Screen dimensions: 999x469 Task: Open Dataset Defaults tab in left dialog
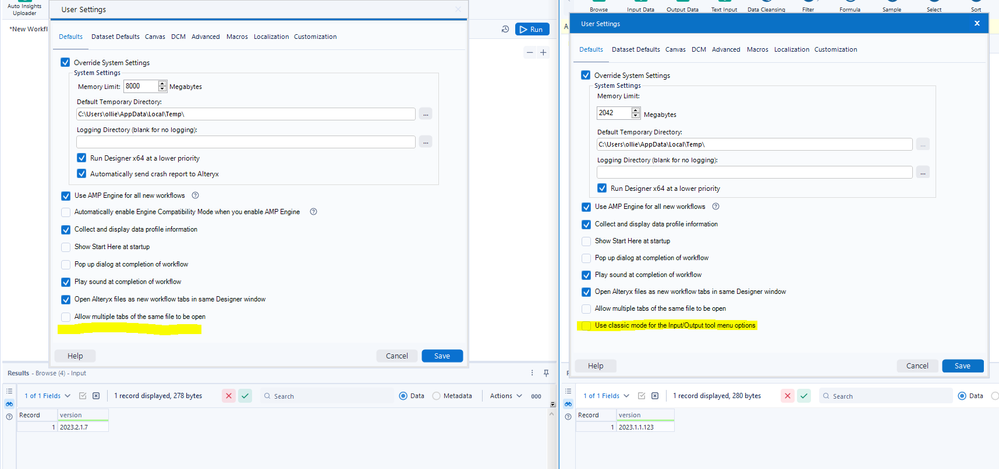(115, 37)
